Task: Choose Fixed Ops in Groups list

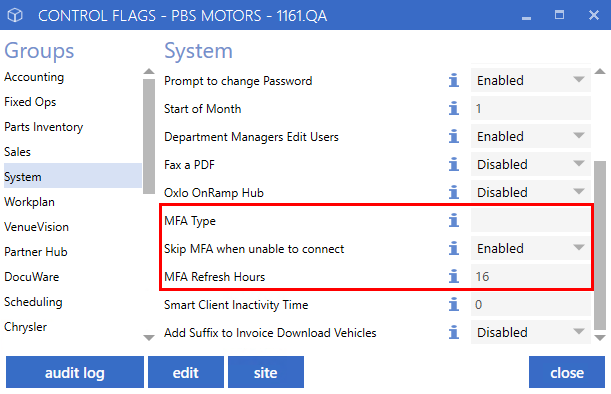Action: tap(30, 102)
